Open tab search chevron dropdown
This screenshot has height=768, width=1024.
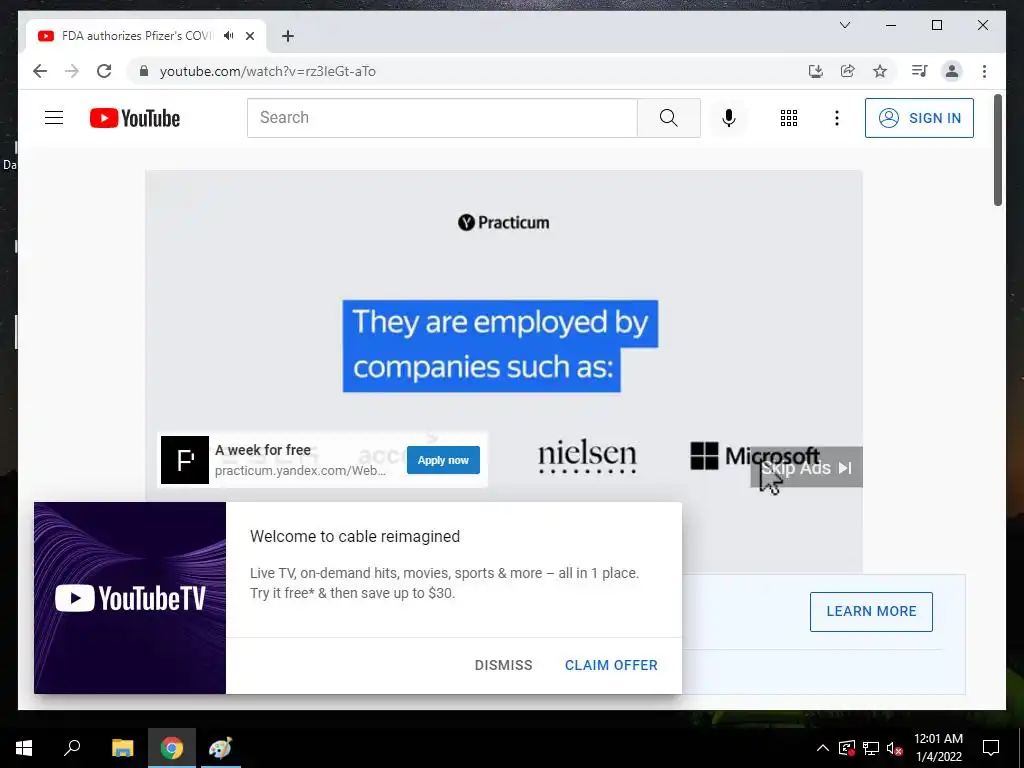tap(844, 25)
